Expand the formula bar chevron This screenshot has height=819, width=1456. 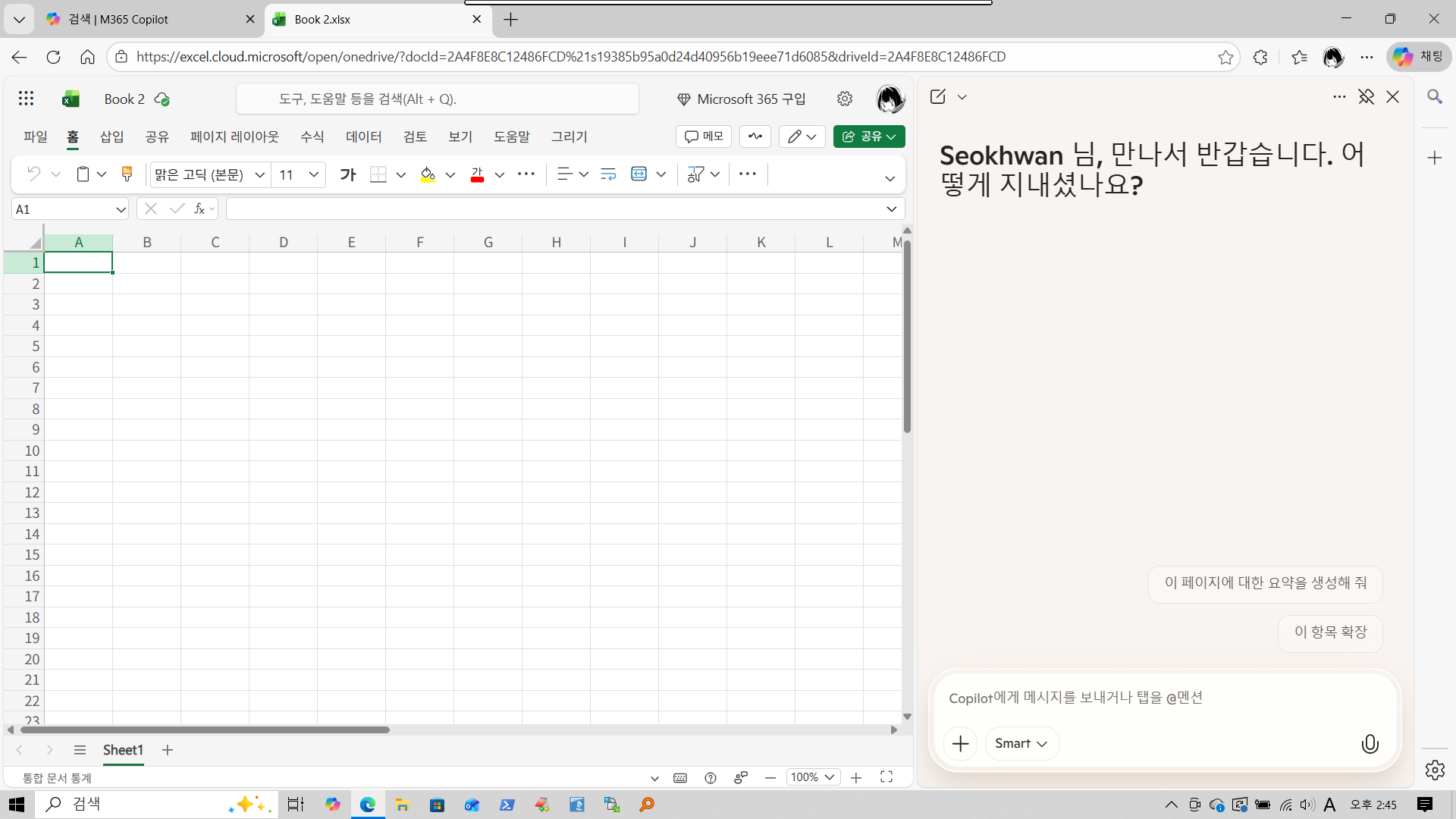892,209
